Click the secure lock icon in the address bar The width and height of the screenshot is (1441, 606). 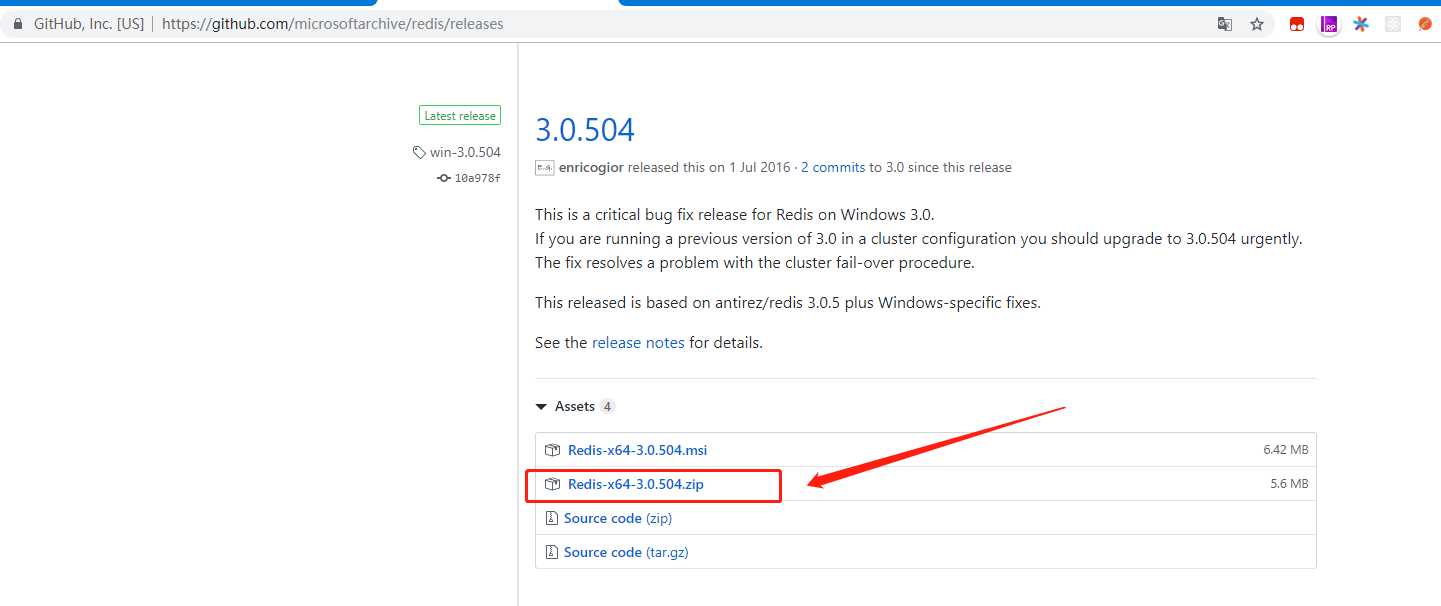pyautogui.click(x=18, y=24)
